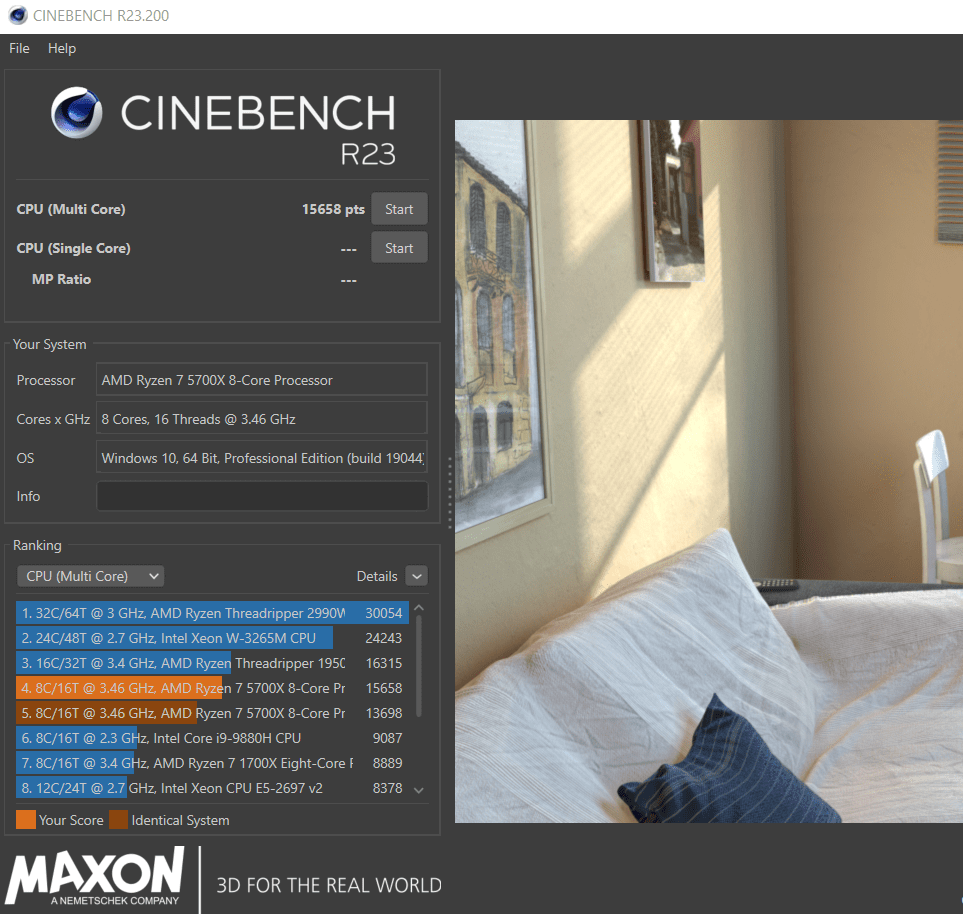Click the Your System group heading
The image size is (963, 914).
click(x=50, y=345)
